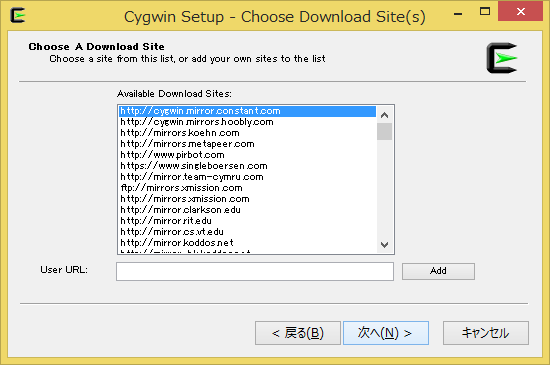Select http://mirror.clarkson.edu mirror

247,210
